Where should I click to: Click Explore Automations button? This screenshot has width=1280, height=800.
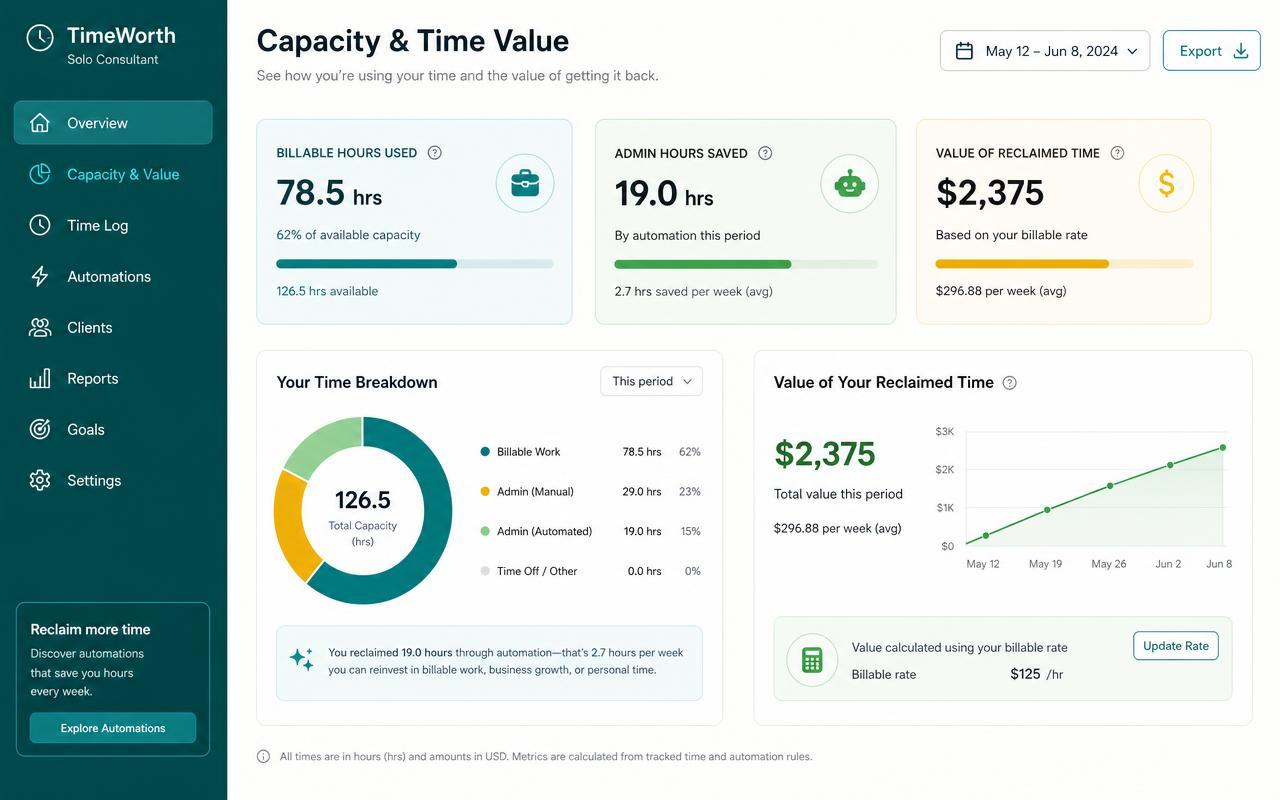point(113,728)
